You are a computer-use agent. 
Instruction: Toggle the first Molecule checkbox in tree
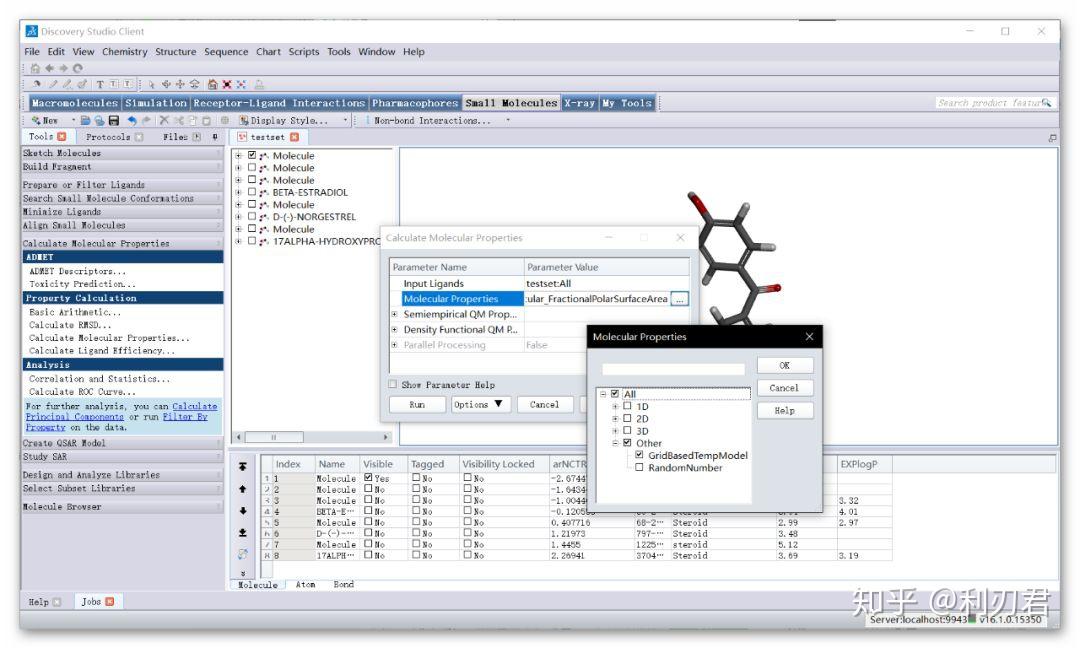click(x=252, y=156)
